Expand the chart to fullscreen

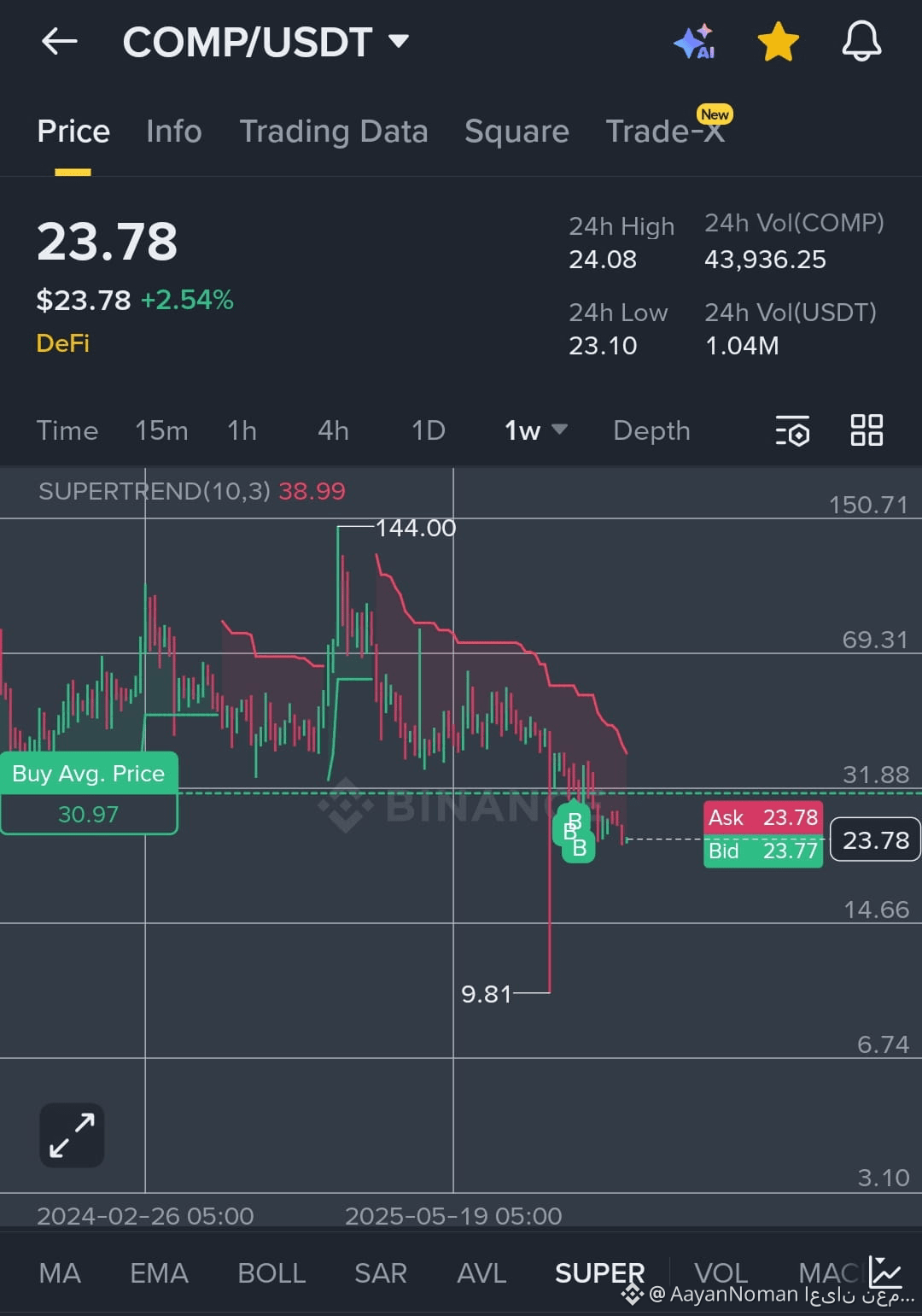[x=71, y=1135]
